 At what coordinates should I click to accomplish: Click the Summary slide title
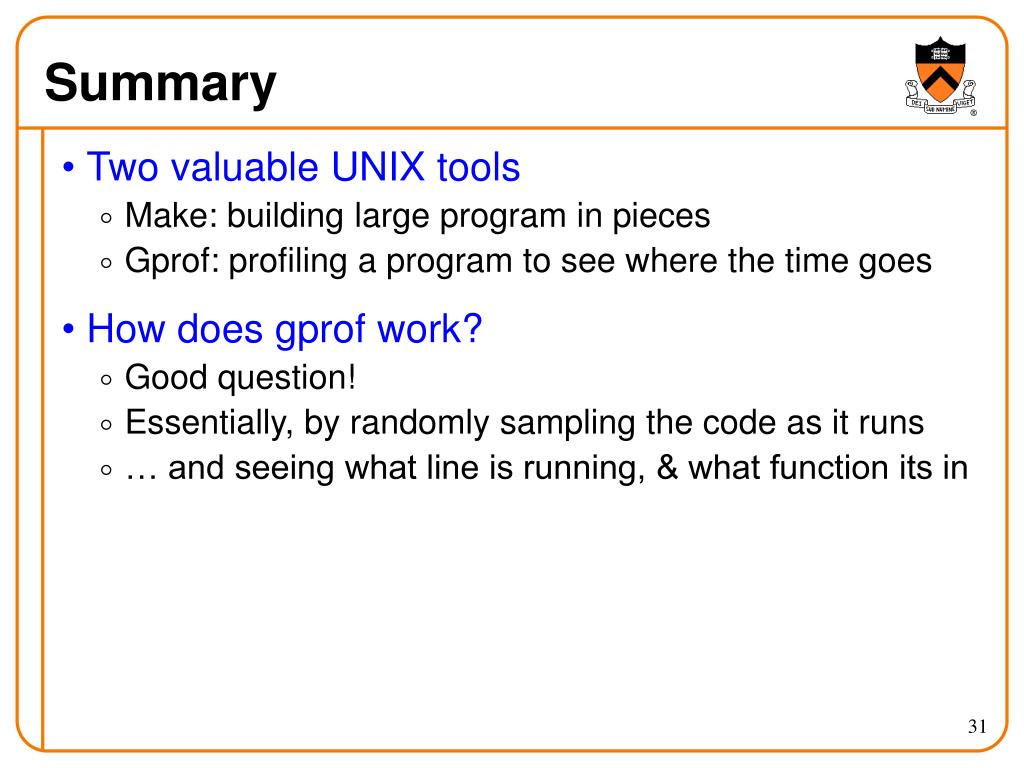point(161,83)
